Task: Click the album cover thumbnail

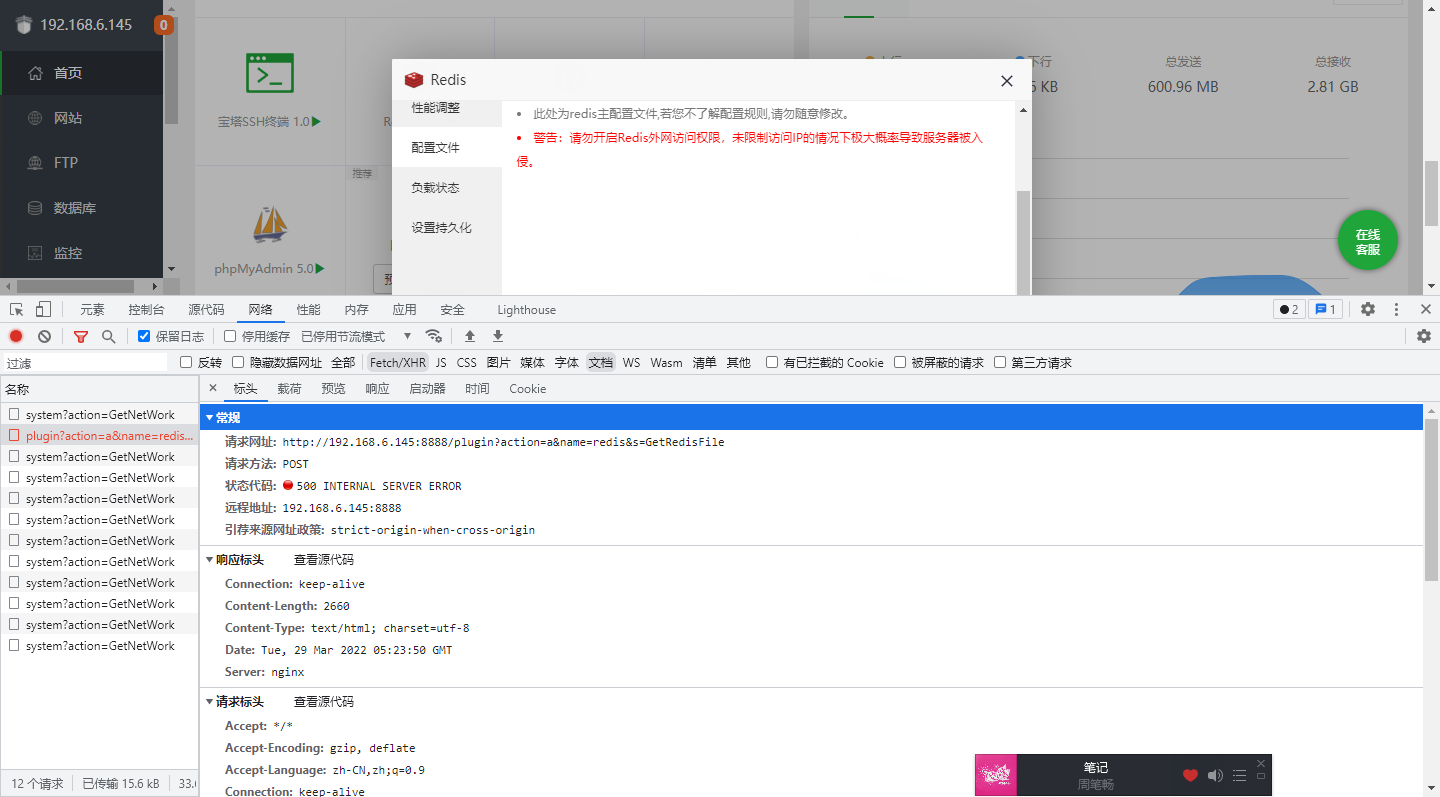Action: 996,775
